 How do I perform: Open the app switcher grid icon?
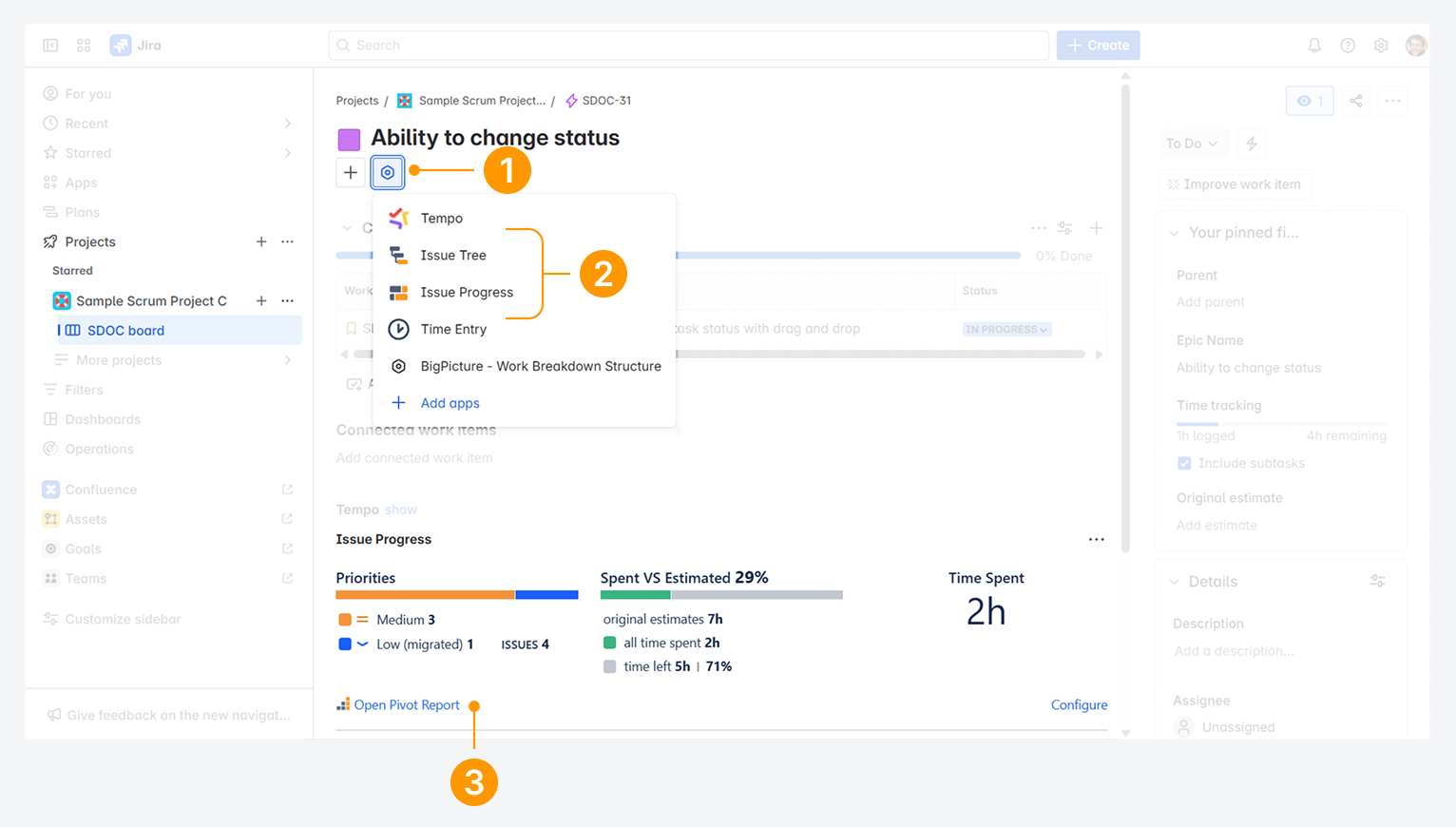[x=84, y=45]
